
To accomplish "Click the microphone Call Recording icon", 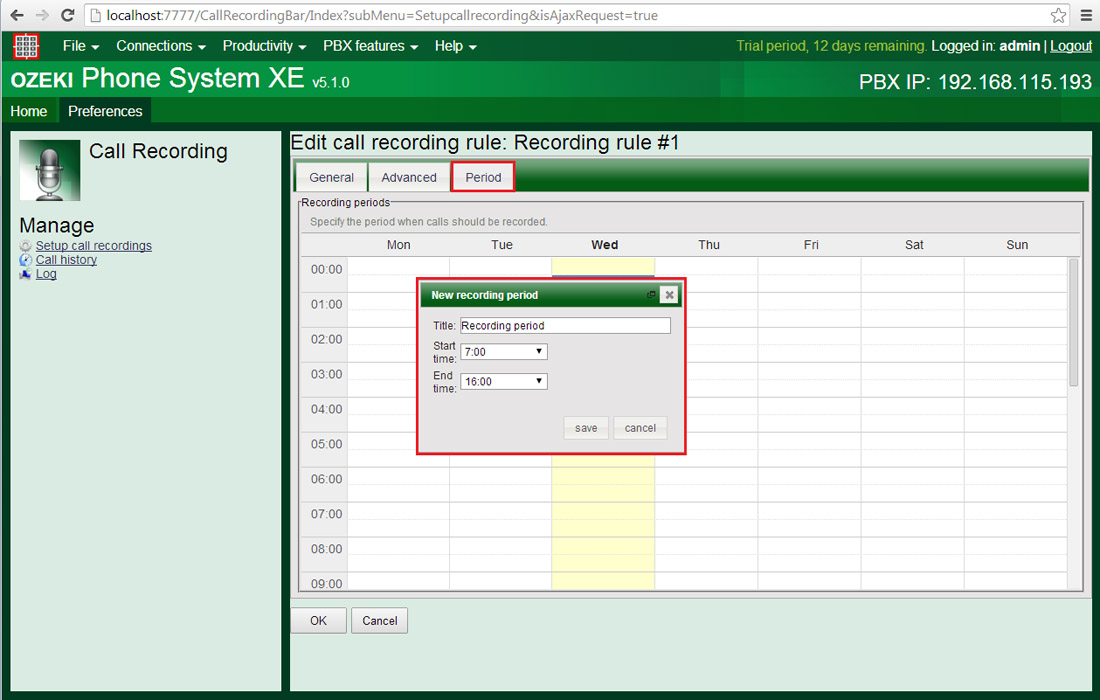I will point(50,170).
